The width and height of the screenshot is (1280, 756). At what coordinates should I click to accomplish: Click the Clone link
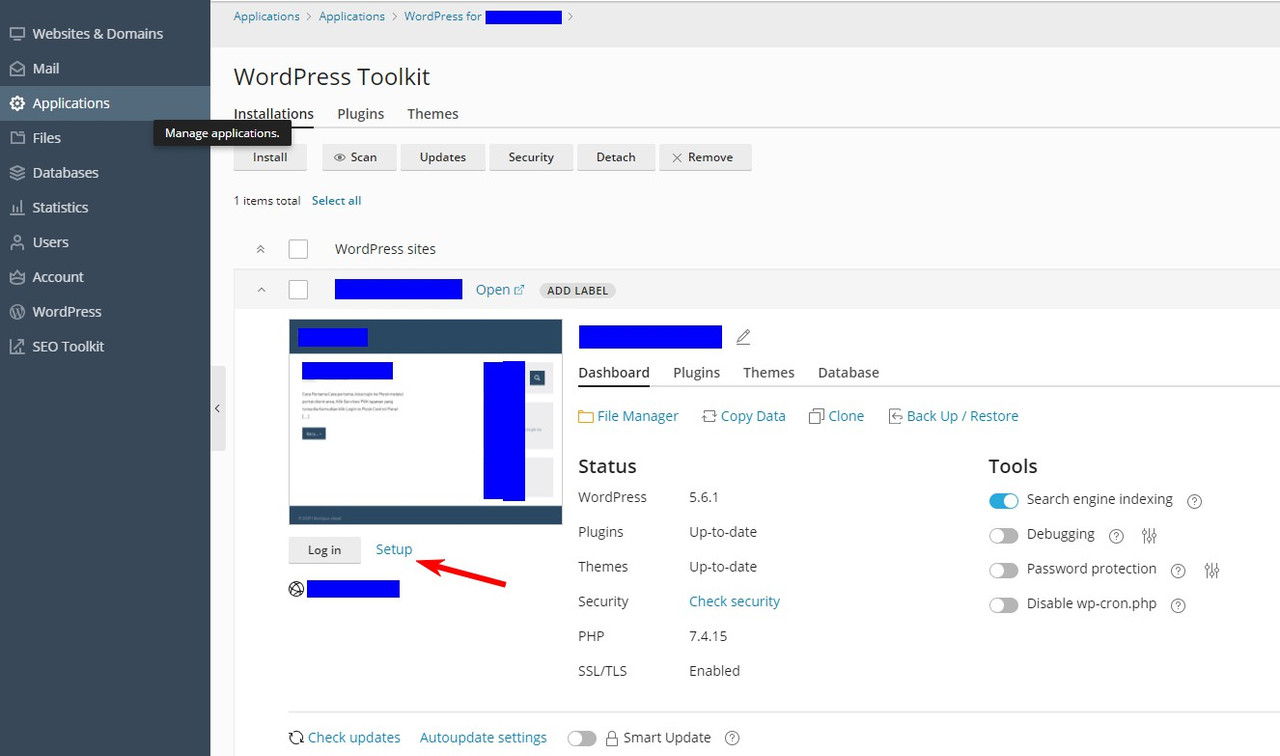point(836,416)
